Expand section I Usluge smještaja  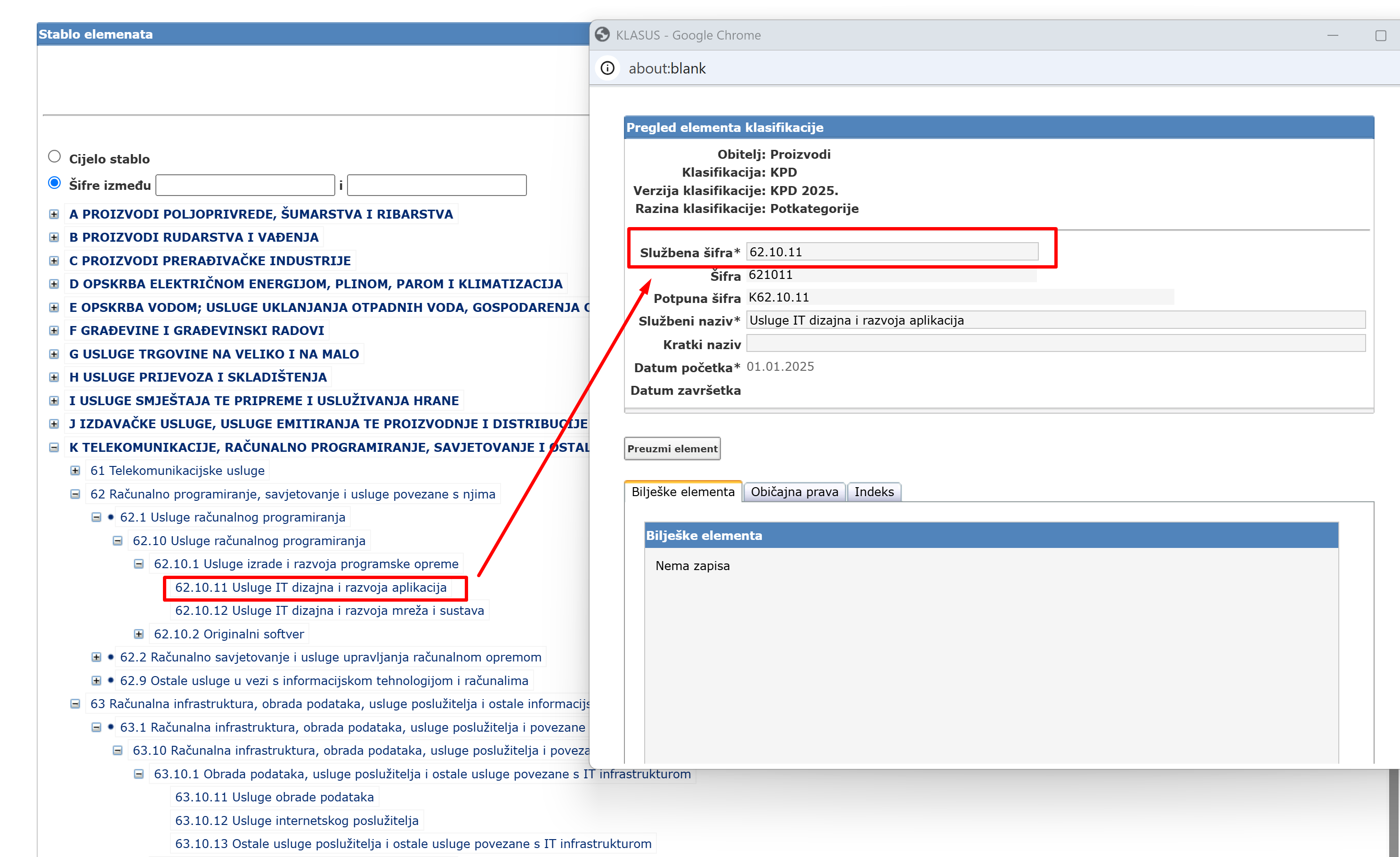54,400
